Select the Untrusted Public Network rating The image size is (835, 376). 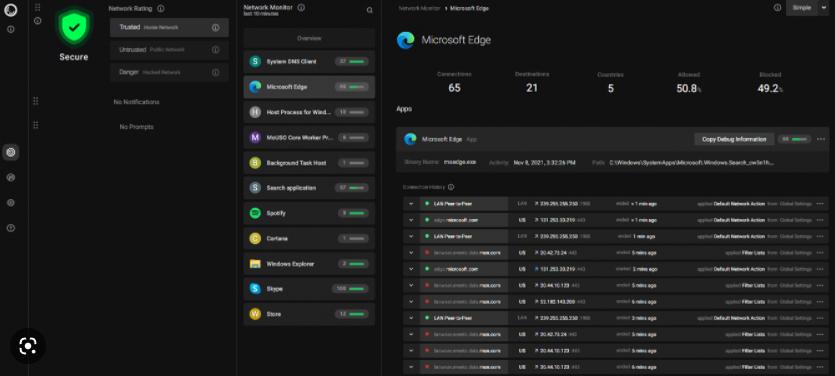click(169, 50)
